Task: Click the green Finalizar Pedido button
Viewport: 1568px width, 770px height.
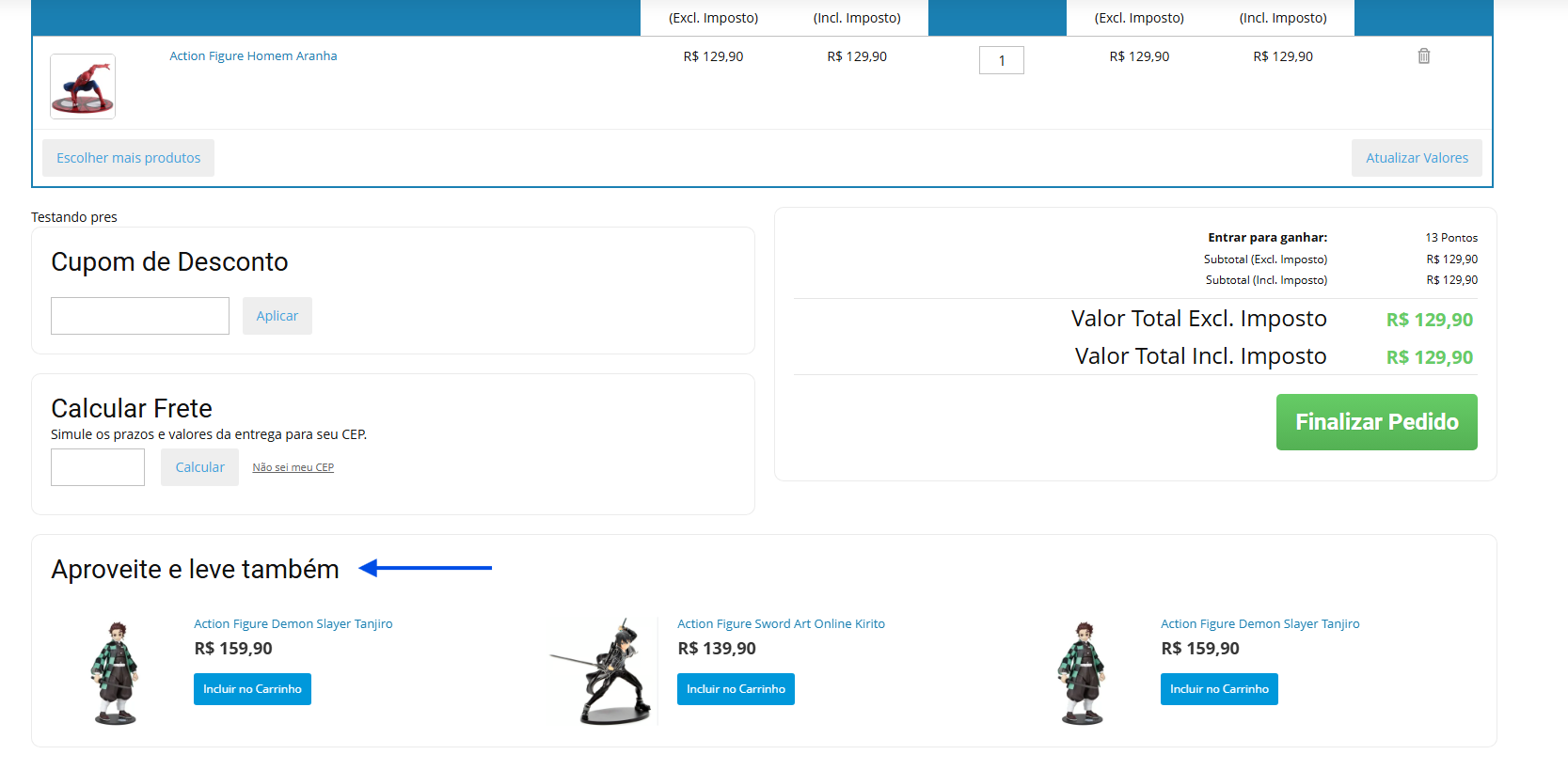Action: [1376, 422]
